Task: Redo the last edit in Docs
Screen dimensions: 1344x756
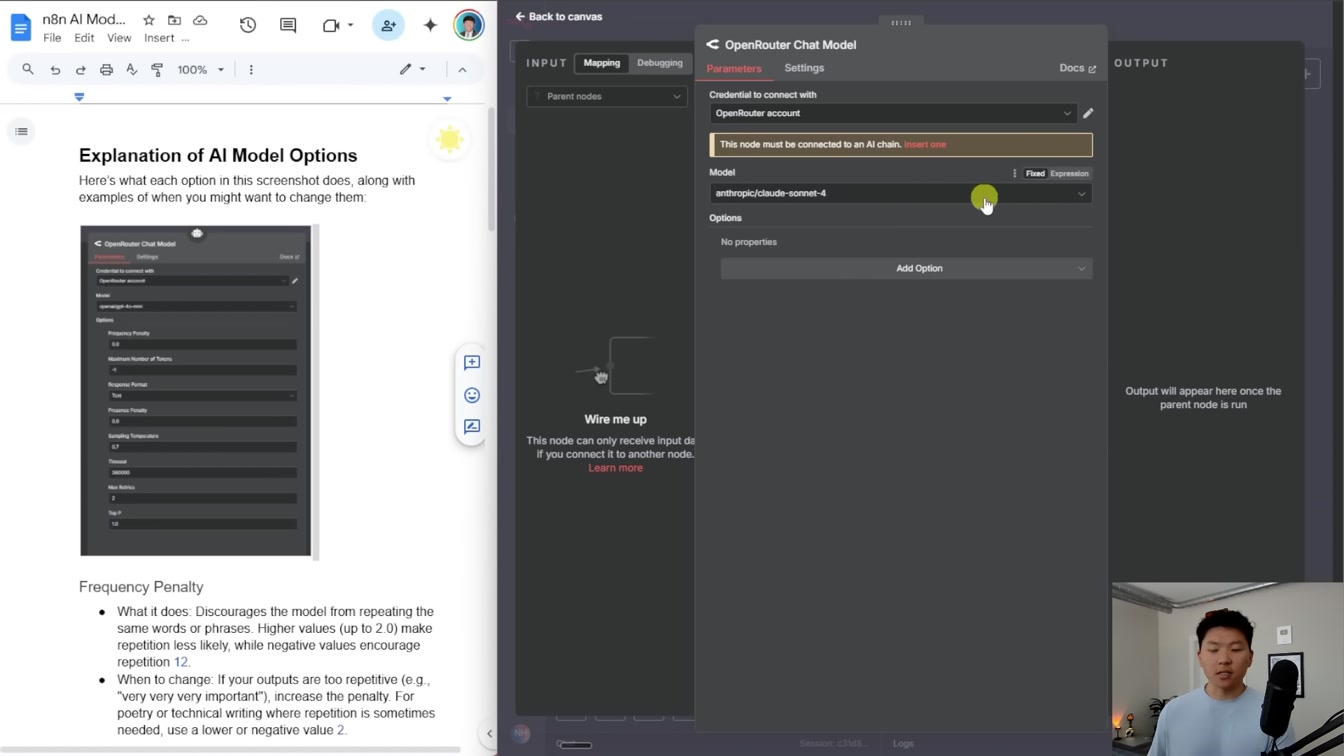Action: (81, 70)
